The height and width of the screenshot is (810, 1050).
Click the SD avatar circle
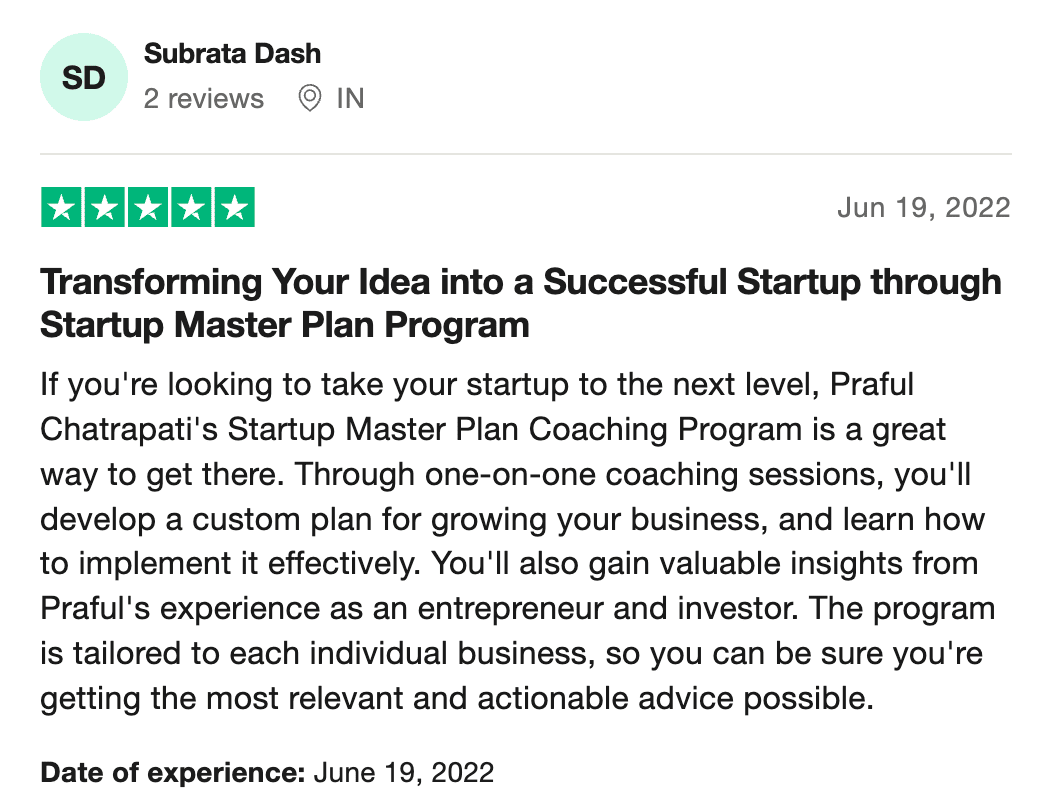pos(84,77)
